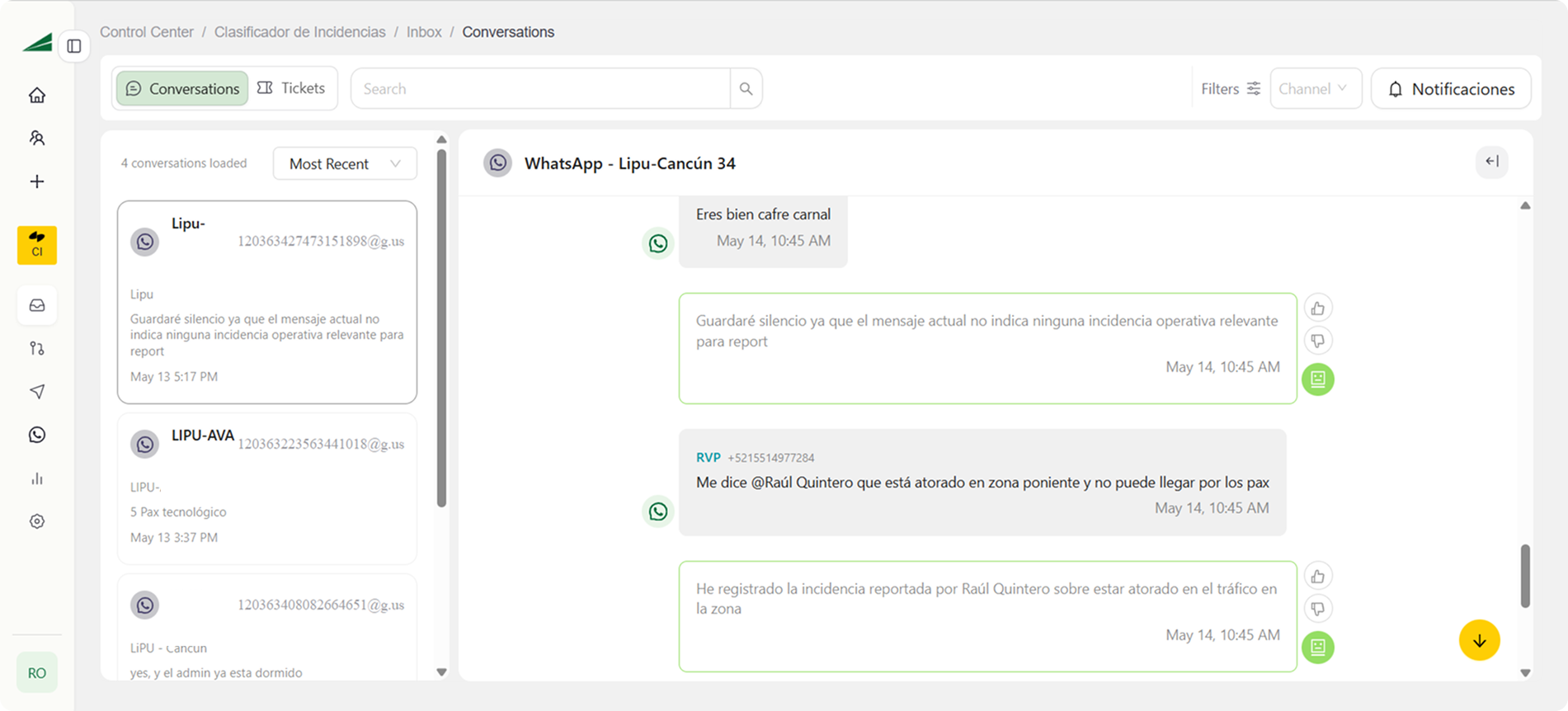Open the Most Recent sort dropdown
1568x711 pixels.
(345, 163)
